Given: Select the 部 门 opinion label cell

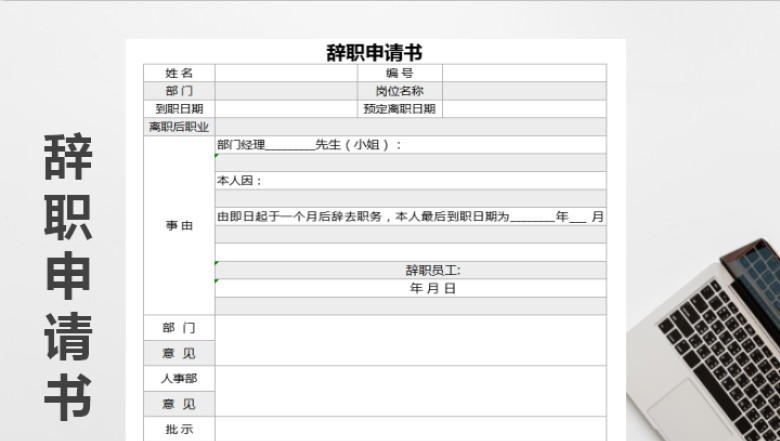Looking at the screenshot, I should coord(179,328).
